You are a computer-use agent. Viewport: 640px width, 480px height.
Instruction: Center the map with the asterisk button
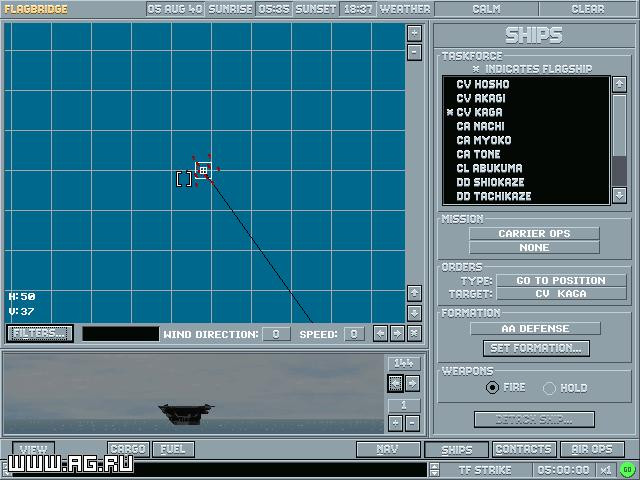point(414,333)
